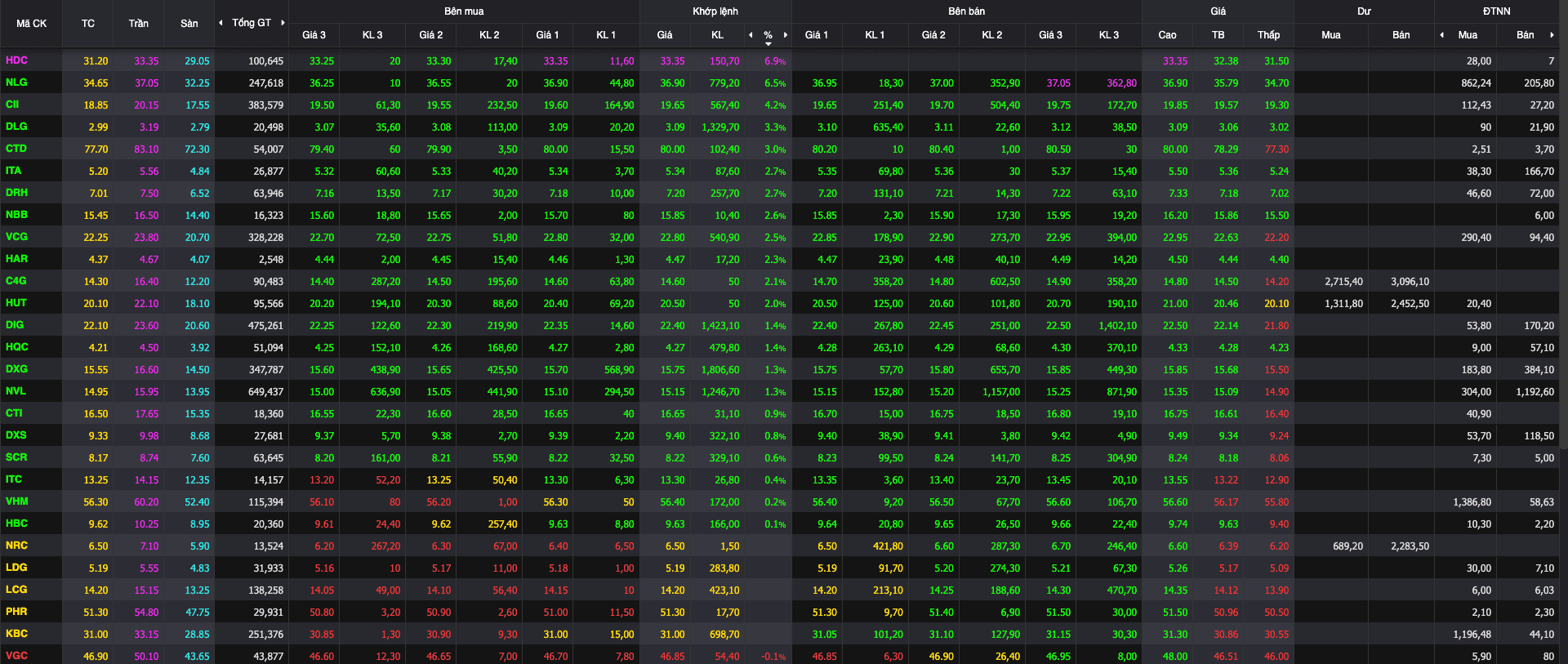This screenshot has height=664, width=1568.
Task: Select the DXS ticker
Action: coord(16,435)
